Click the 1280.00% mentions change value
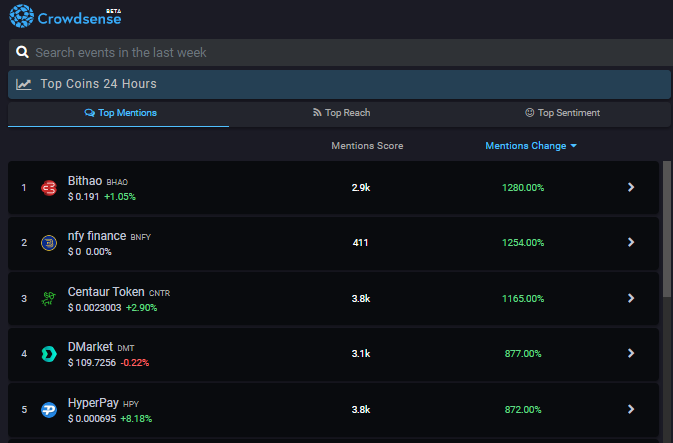673x443 pixels. tap(523, 188)
